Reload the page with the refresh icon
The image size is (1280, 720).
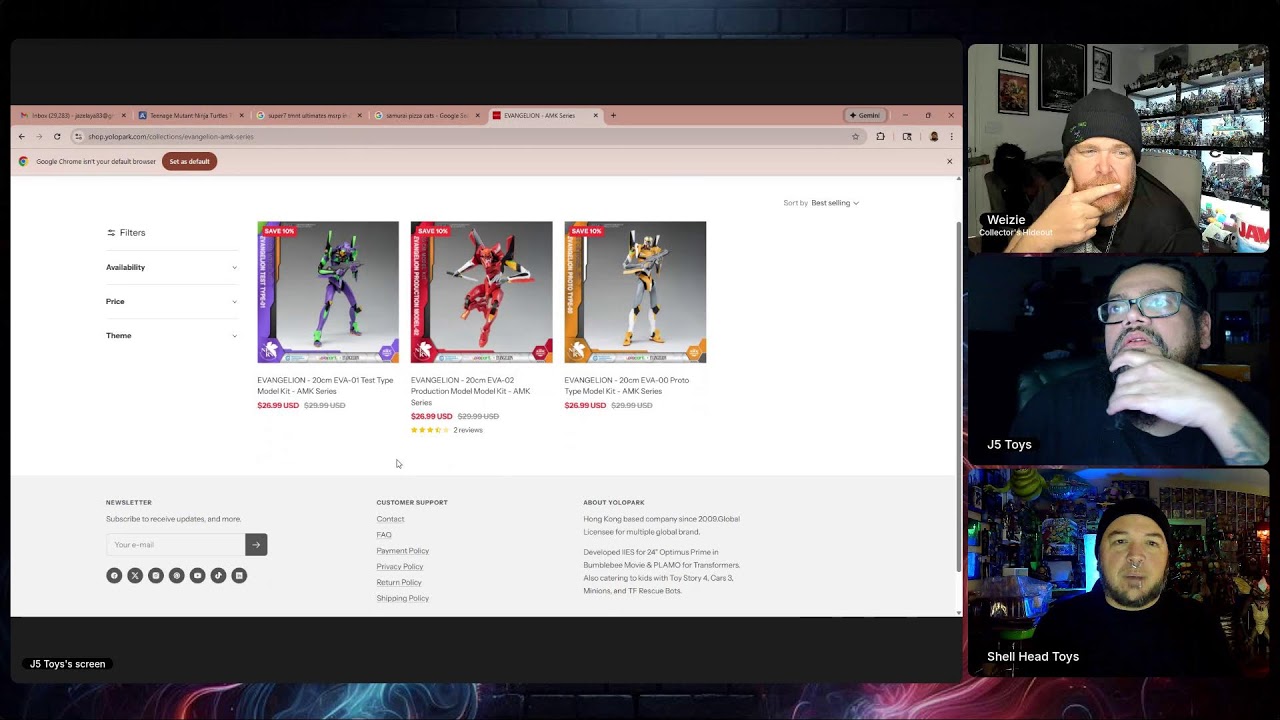point(57,136)
